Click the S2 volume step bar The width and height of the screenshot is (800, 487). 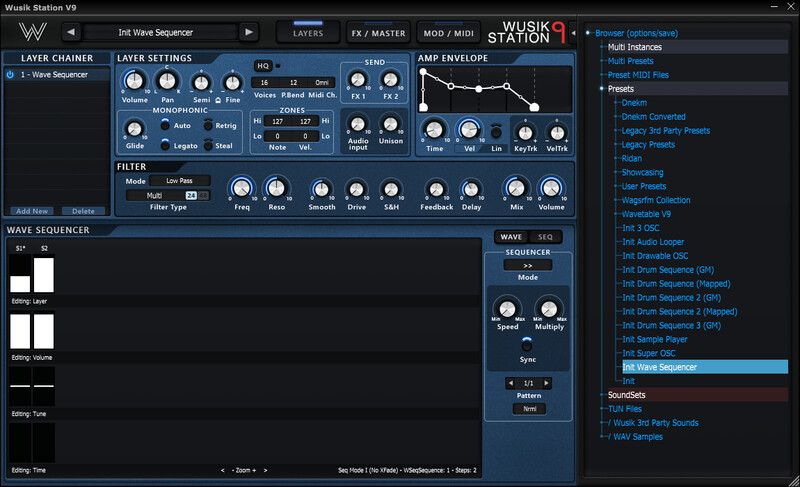click(44, 331)
